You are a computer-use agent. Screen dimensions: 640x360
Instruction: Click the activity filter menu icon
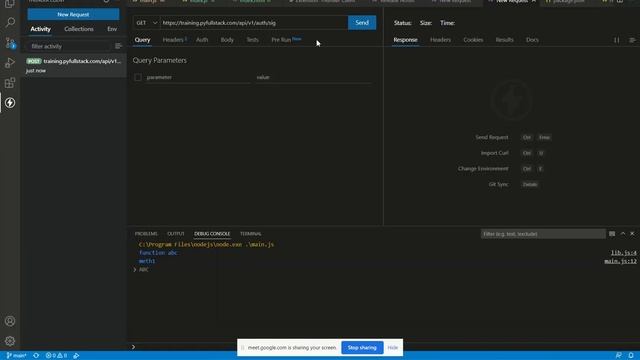pyautogui.click(x=118, y=46)
